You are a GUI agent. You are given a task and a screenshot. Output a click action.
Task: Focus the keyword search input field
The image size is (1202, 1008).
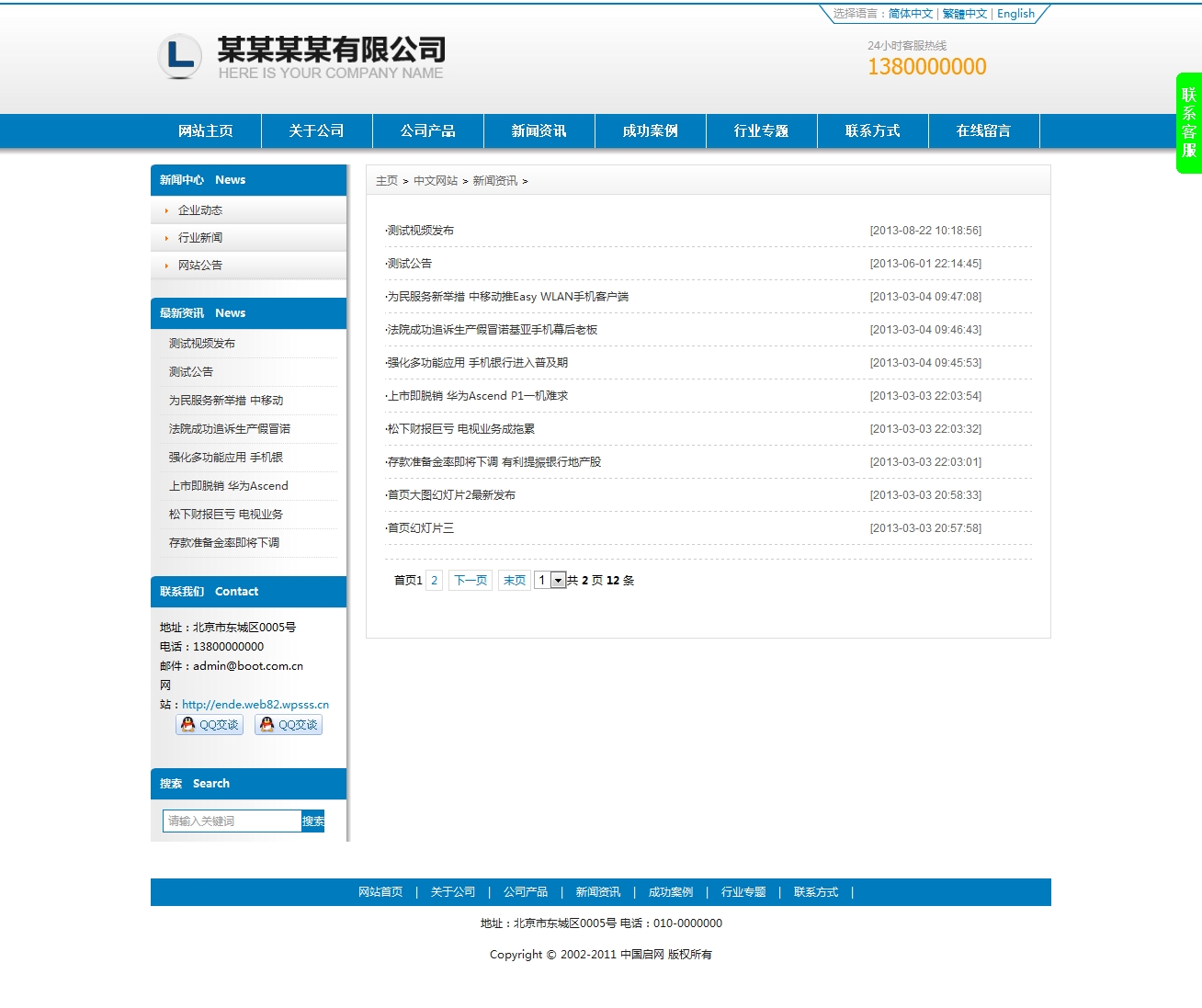pos(232,821)
